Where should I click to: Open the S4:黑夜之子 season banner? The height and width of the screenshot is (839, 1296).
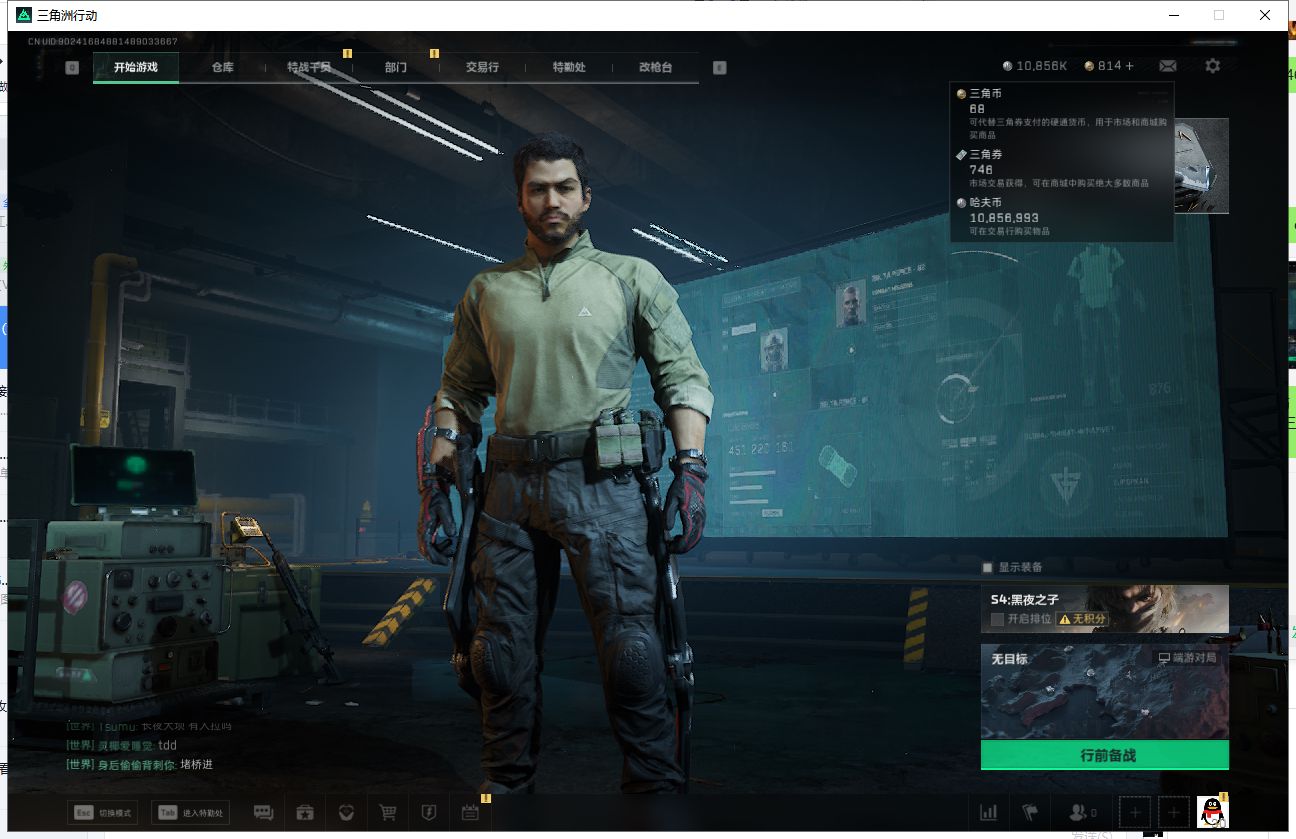click(x=1105, y=609)
